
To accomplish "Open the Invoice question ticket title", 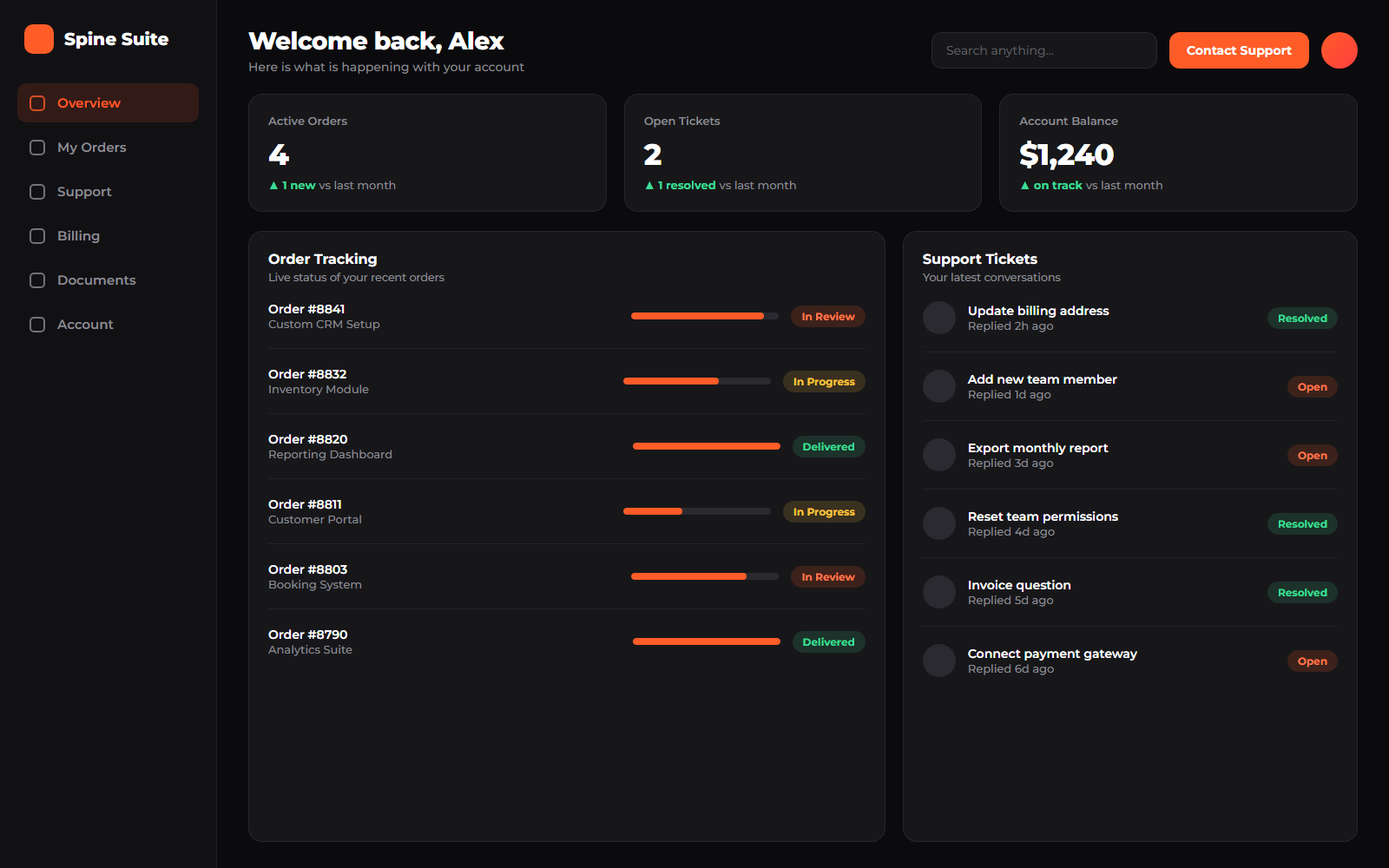I will tap(1019, 585).
